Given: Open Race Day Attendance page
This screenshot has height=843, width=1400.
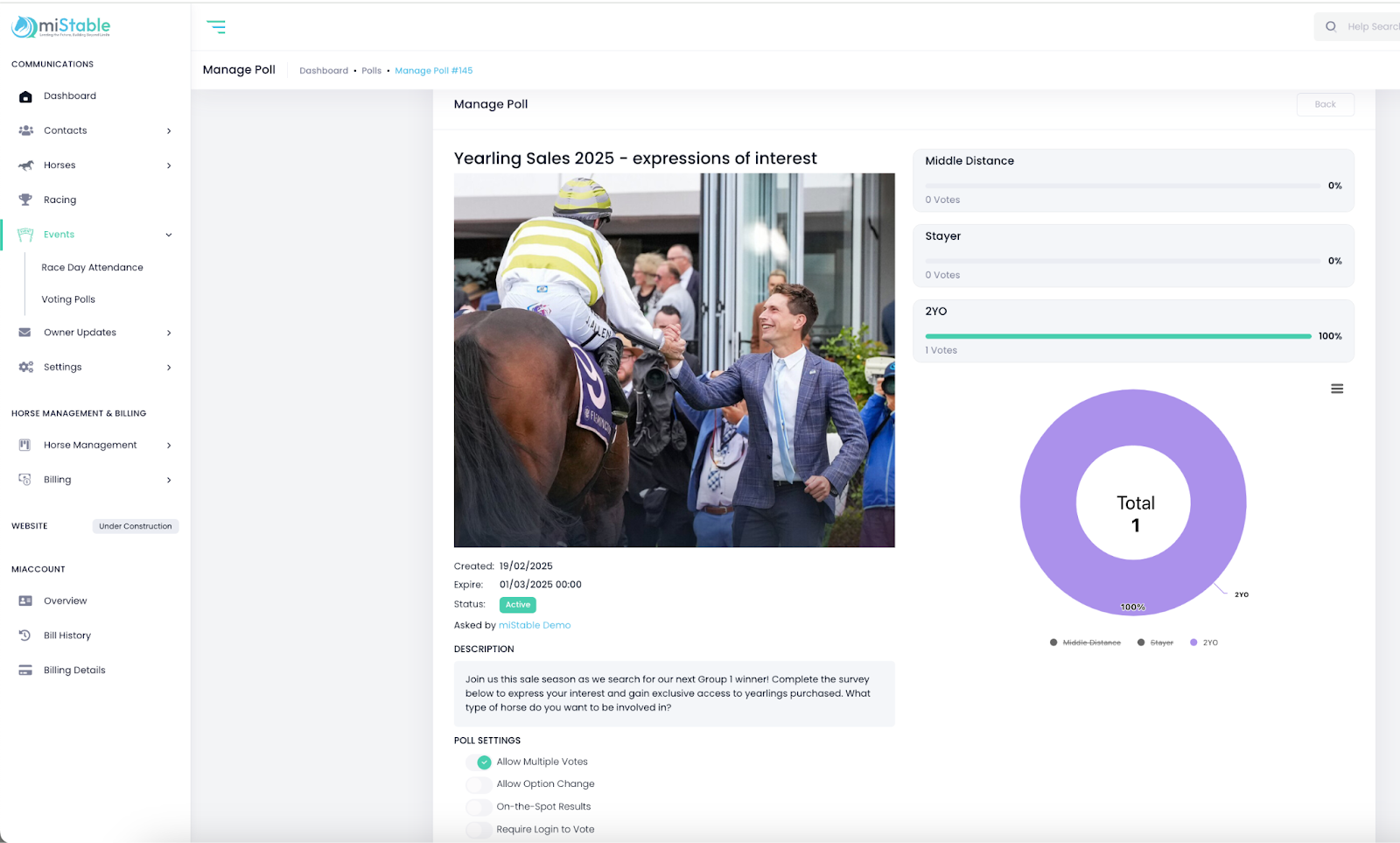Looking at the screenshot, I should tap(92, 268).
